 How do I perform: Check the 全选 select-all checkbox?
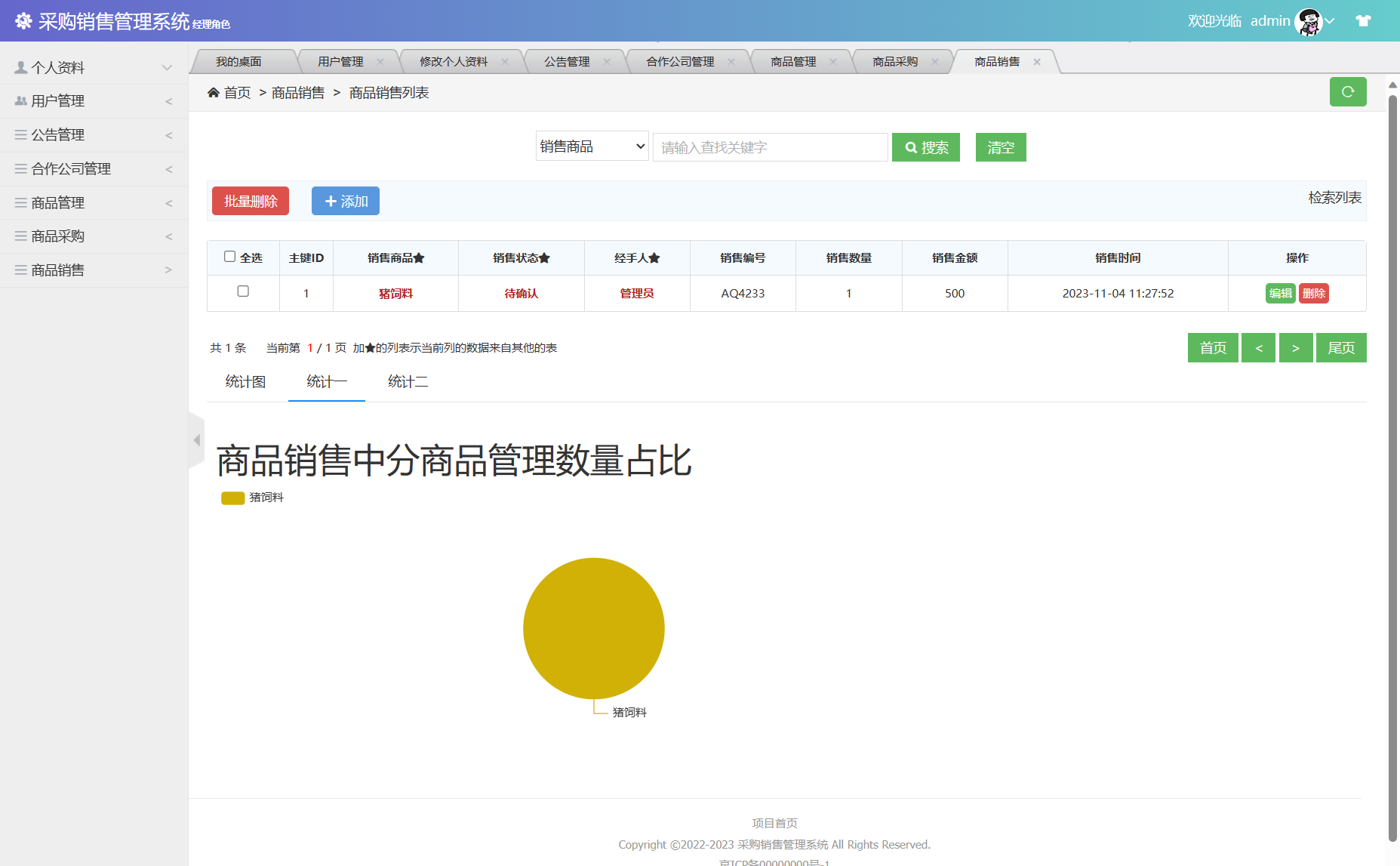230,257
